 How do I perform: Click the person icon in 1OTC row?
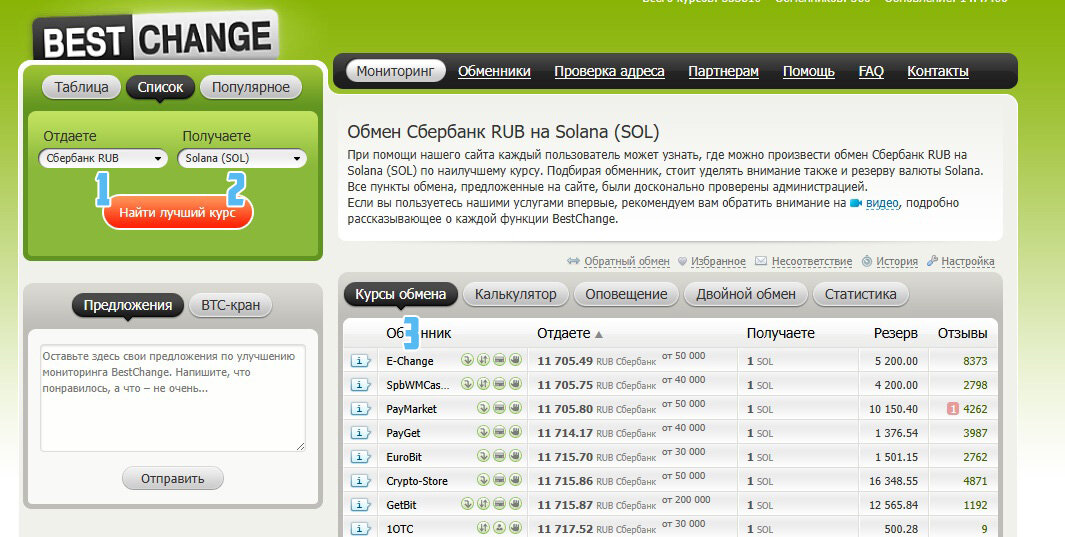(x=499, y=527)
